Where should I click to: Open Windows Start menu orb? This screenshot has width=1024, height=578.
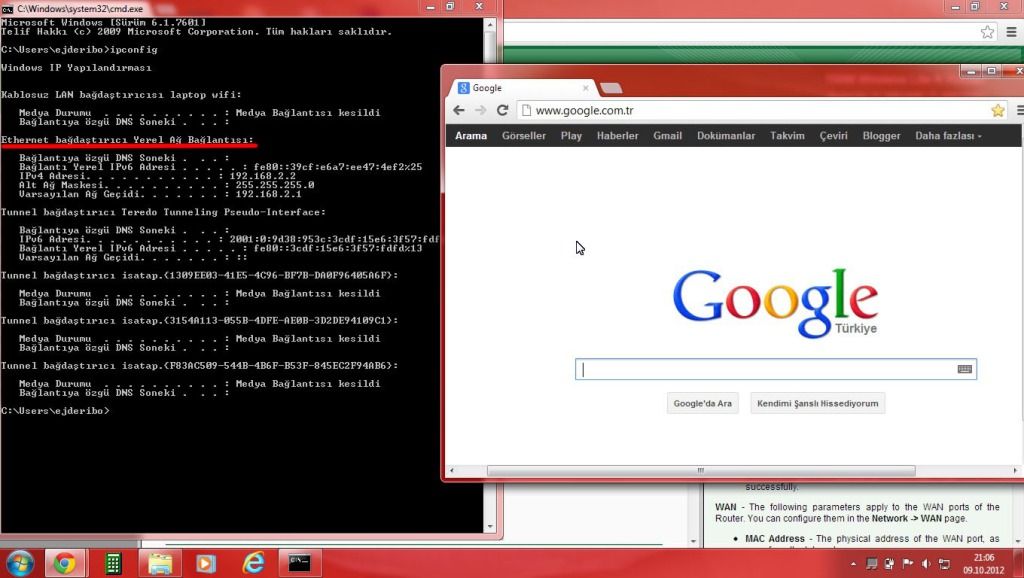click(x=20, y=563)
